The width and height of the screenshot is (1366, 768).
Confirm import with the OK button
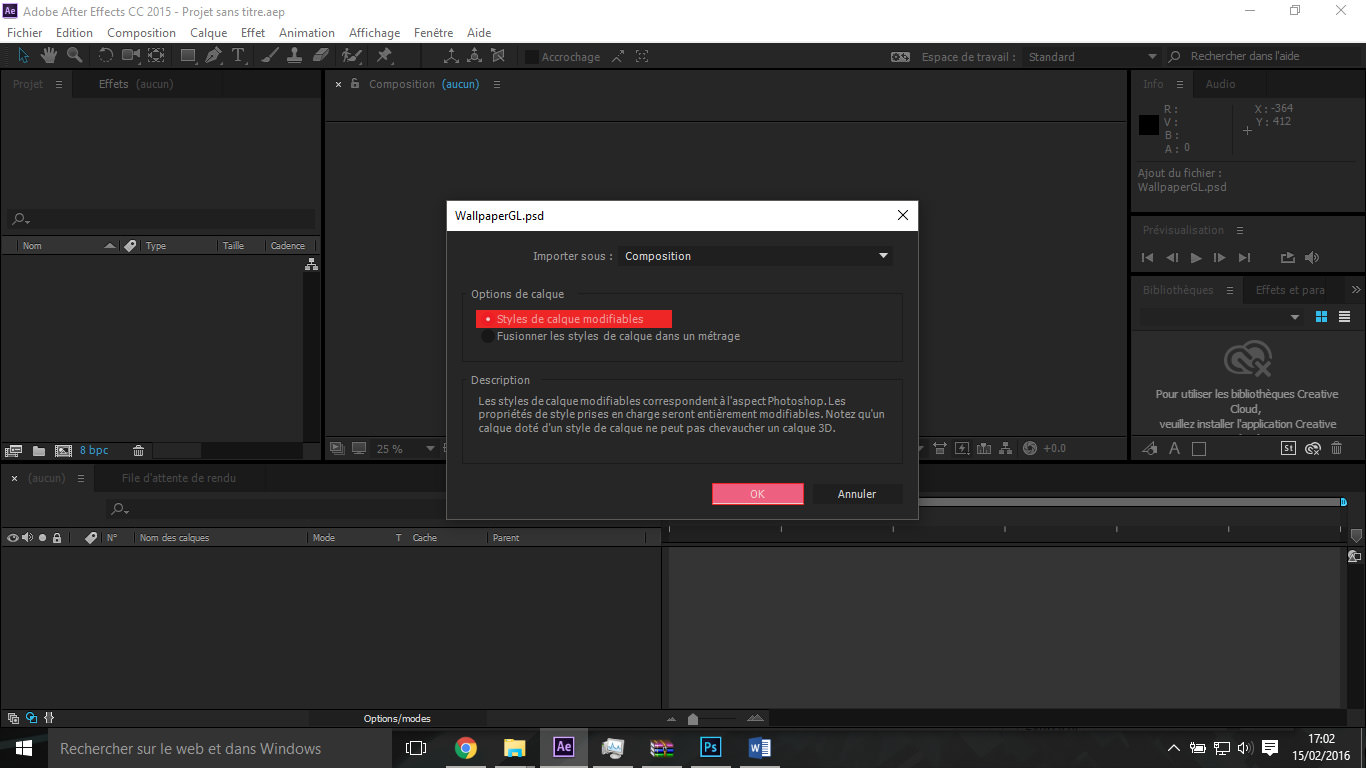[757, 494]
